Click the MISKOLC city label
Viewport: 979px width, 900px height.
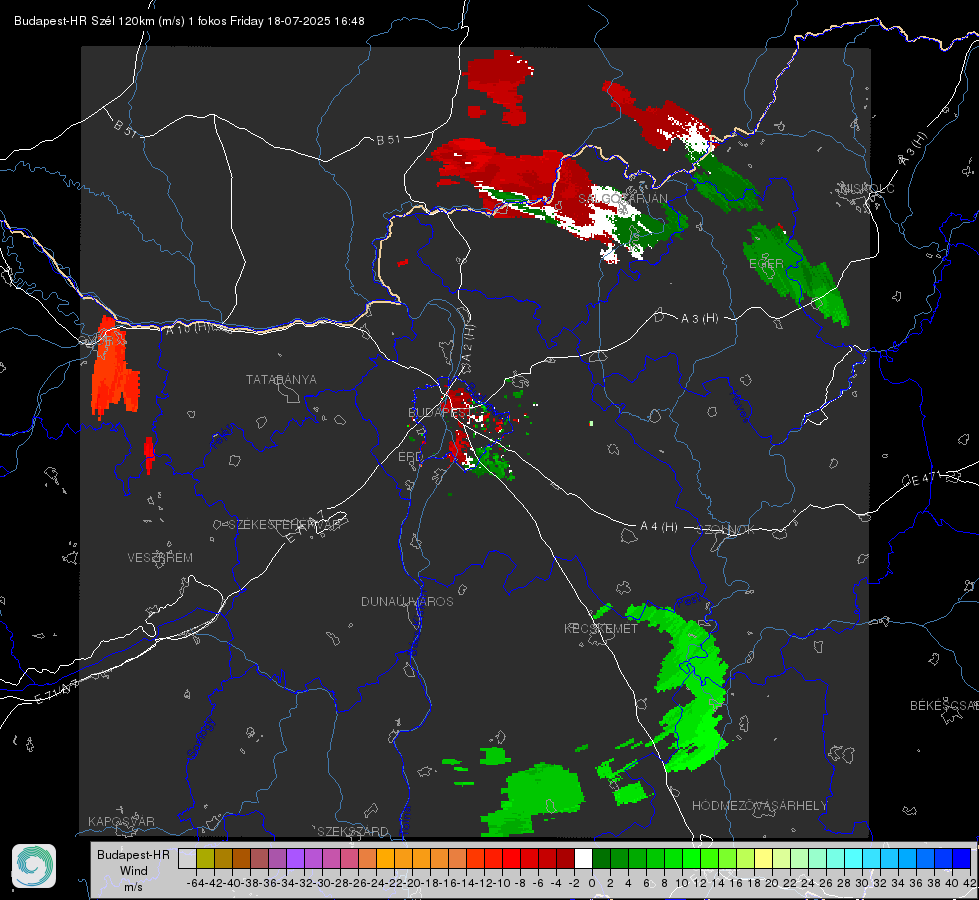(x=868, y=189)
